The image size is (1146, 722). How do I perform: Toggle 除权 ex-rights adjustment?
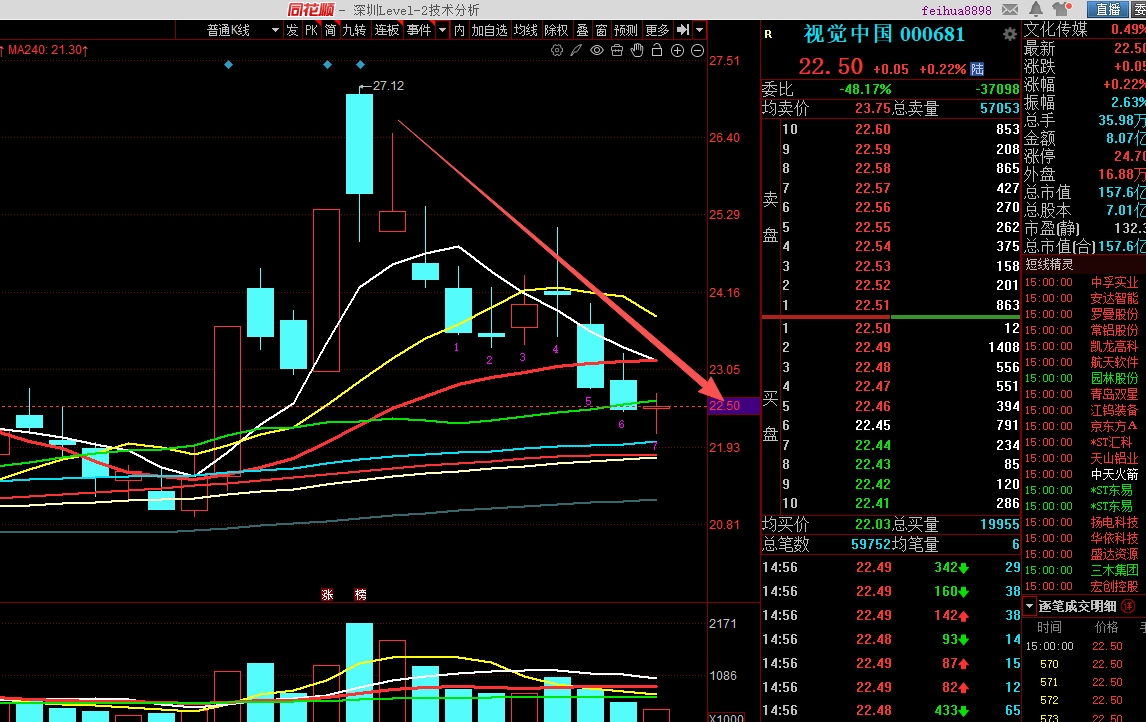[556, 30]
